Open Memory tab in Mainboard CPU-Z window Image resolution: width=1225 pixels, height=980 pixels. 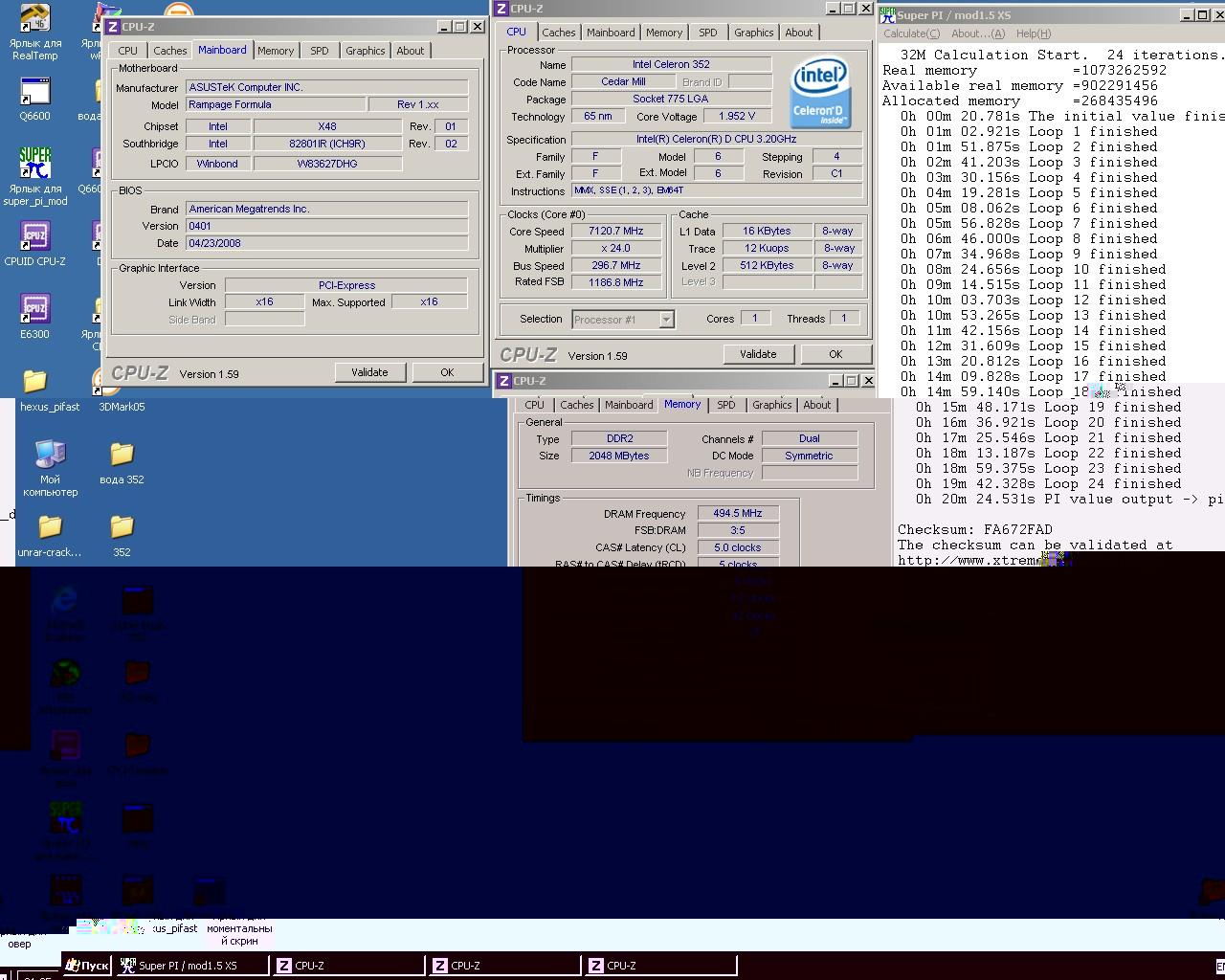pos(276,51)
